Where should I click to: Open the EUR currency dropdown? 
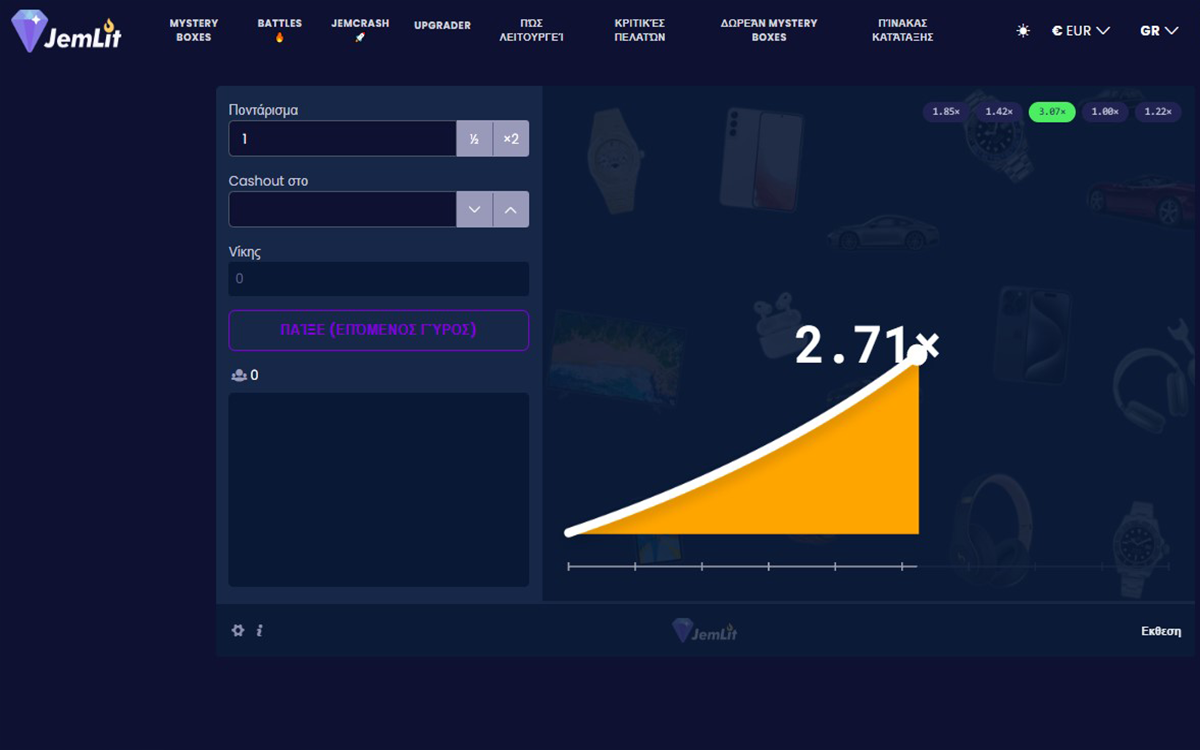1081,31
